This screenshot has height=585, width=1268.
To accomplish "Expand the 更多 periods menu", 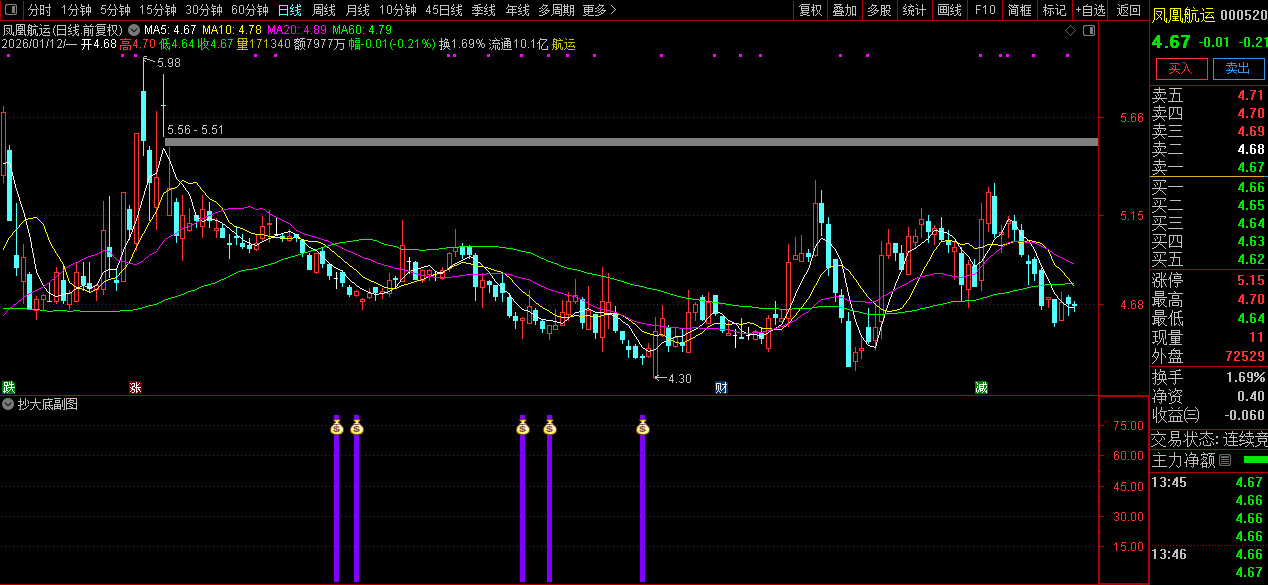I will click(598, 10).
